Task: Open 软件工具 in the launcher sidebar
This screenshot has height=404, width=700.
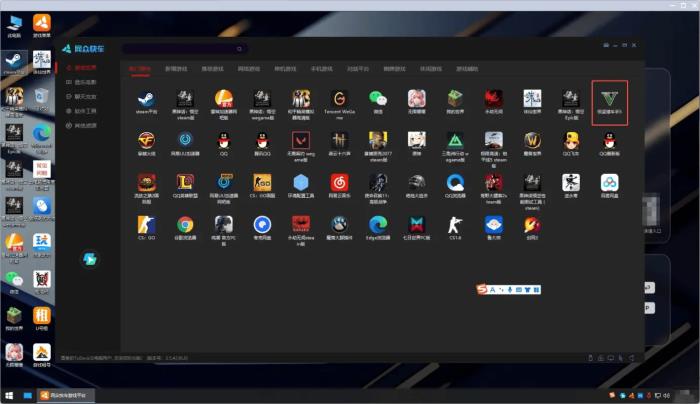Action: click(x=81, y=111)
